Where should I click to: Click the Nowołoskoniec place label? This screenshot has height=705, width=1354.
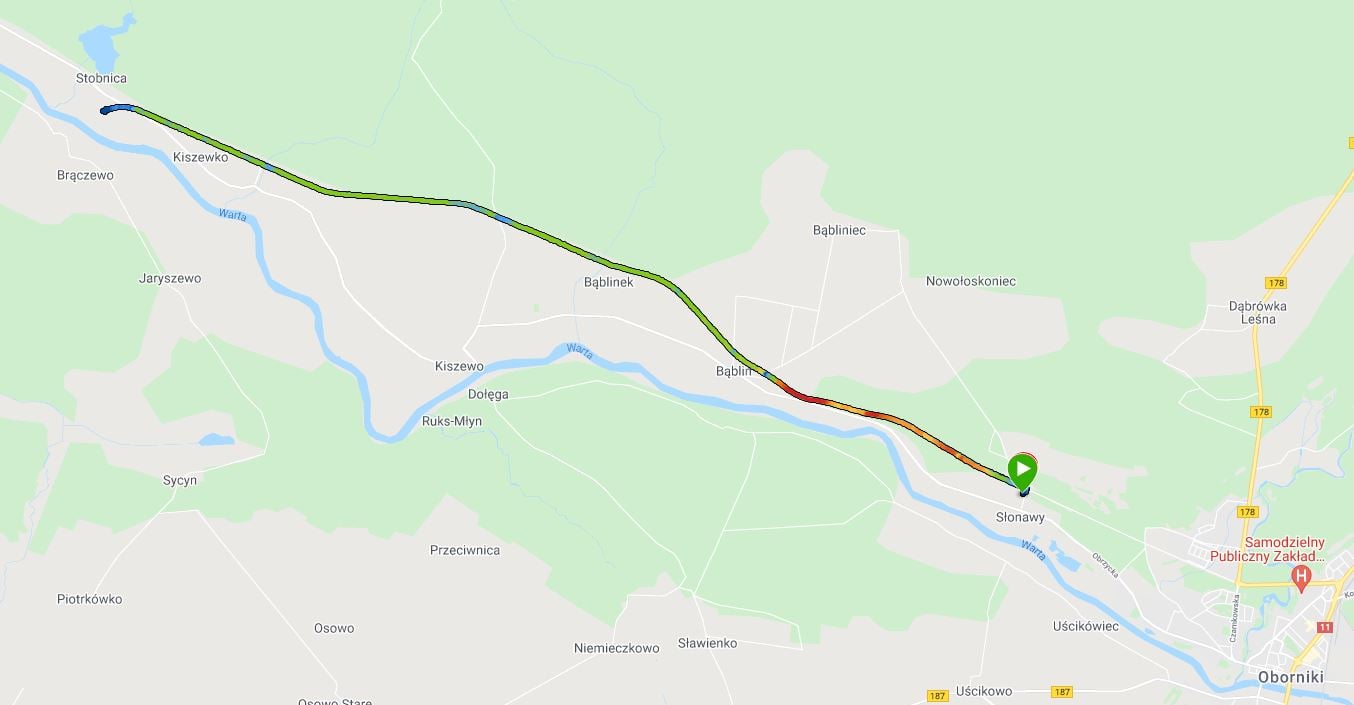(971, 281)
